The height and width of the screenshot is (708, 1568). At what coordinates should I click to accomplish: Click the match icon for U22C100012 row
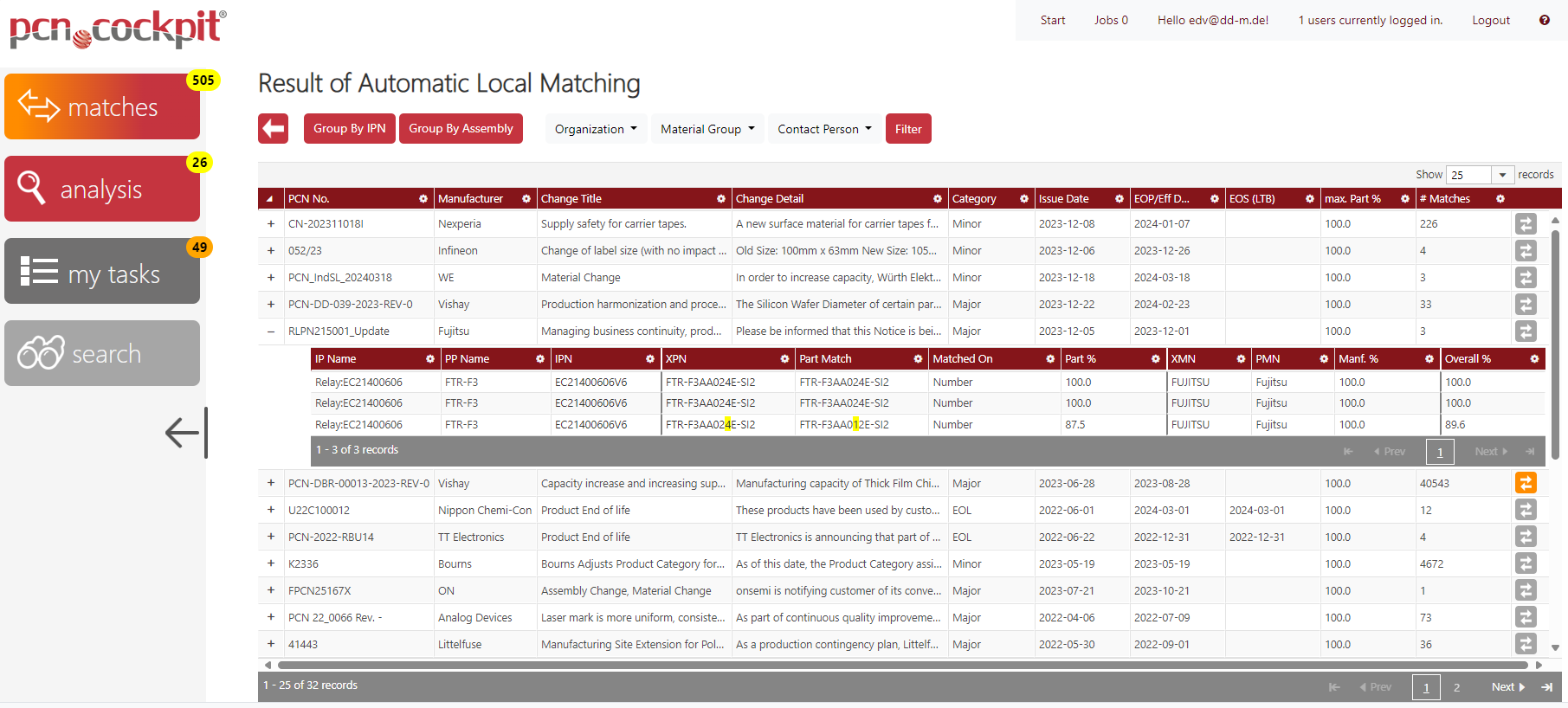tap(1526, 510)
